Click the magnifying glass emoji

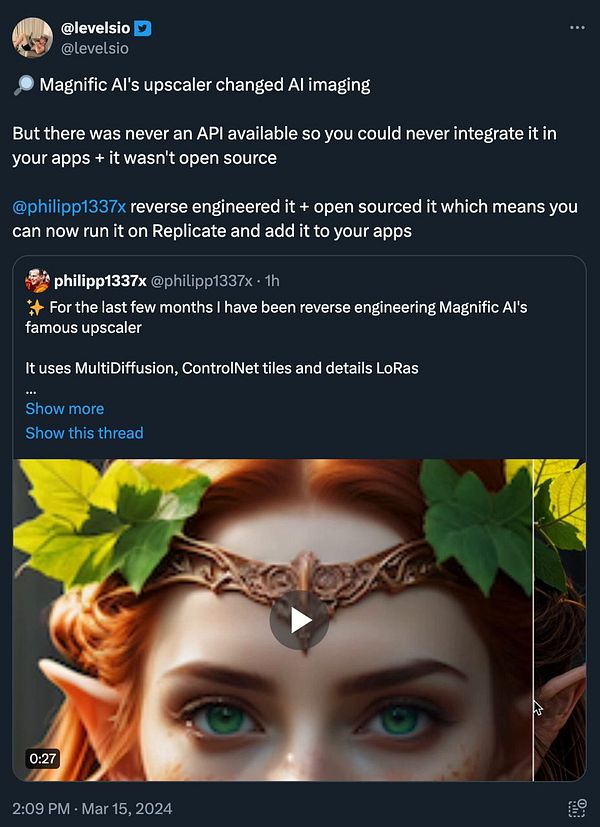(x=23, y=85)
